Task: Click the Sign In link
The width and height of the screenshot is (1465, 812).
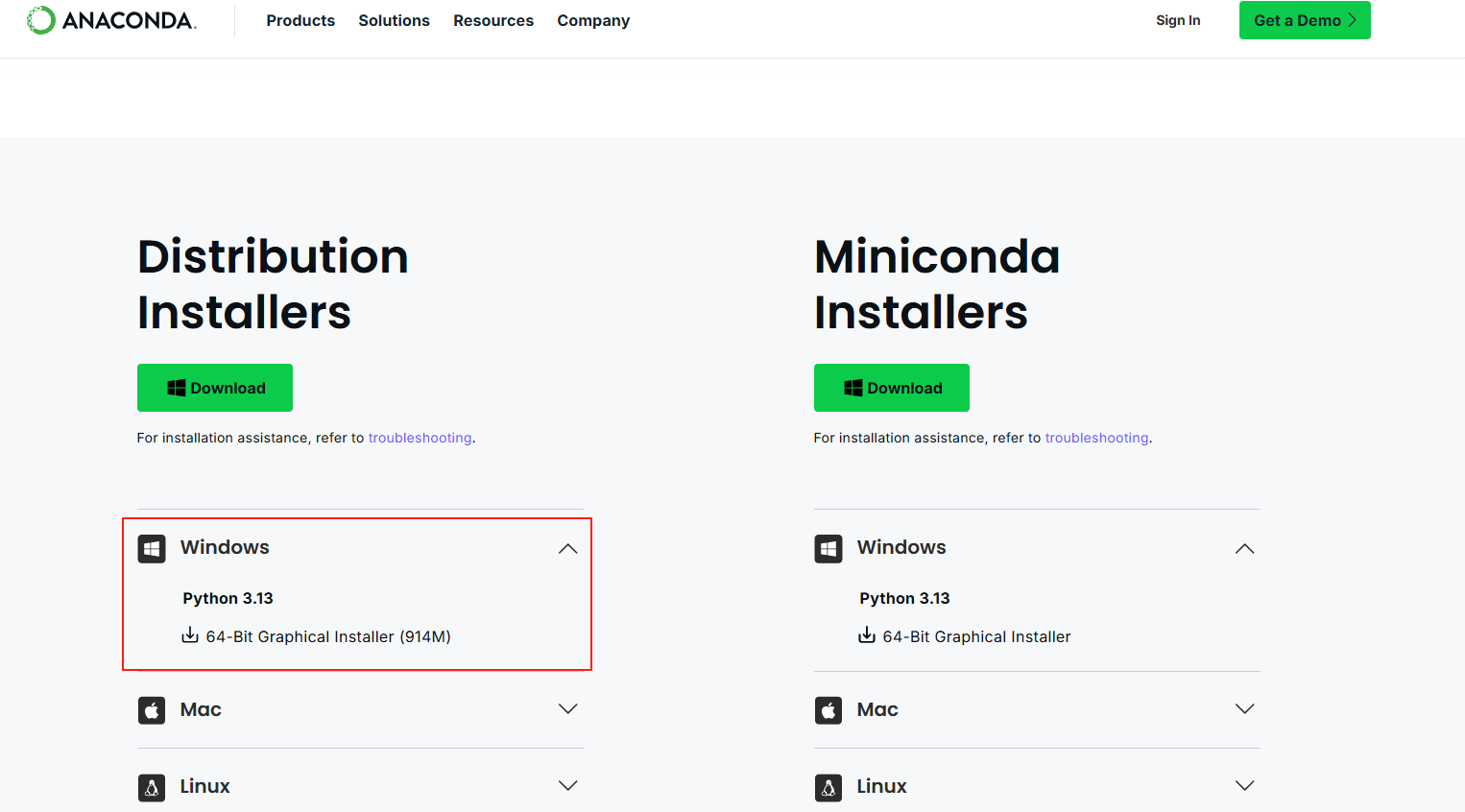Action: pyautogui.click(x=1178, y=20)
